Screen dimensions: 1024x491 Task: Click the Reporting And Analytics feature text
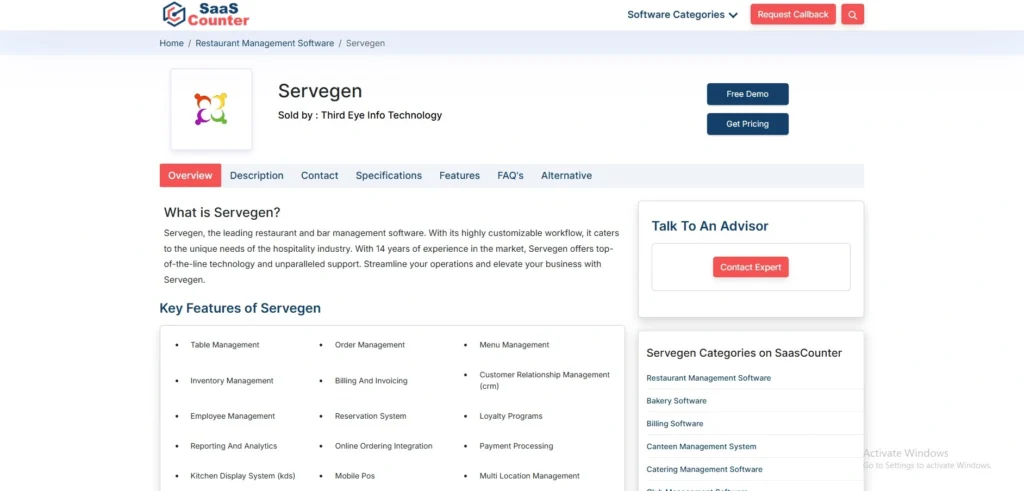point(234,446)
